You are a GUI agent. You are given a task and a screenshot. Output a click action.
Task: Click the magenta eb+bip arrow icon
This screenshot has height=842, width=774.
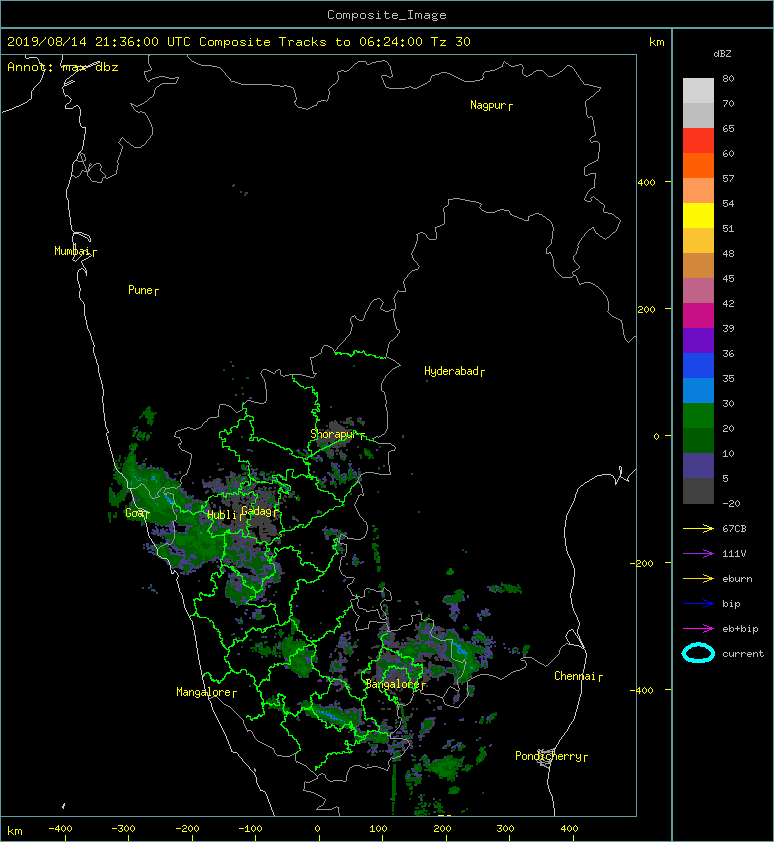(x=698, y=629)
